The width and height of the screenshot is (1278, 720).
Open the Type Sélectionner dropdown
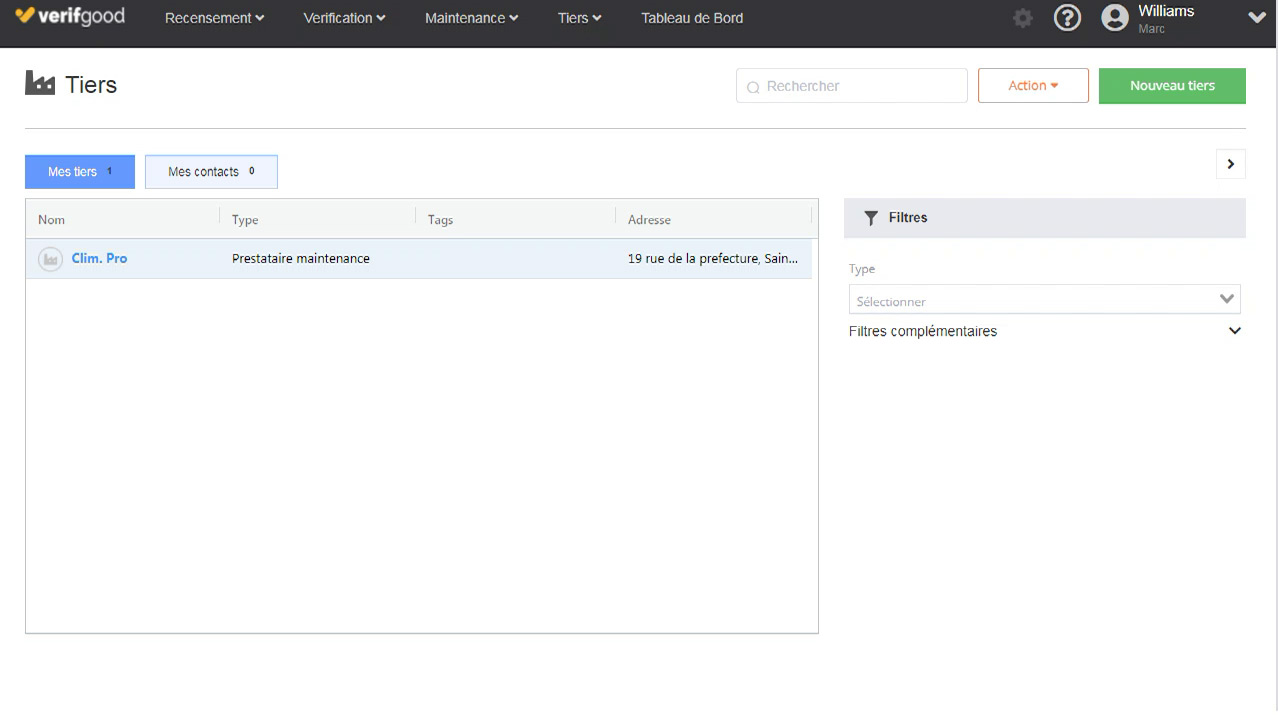tap(1043, 300)
